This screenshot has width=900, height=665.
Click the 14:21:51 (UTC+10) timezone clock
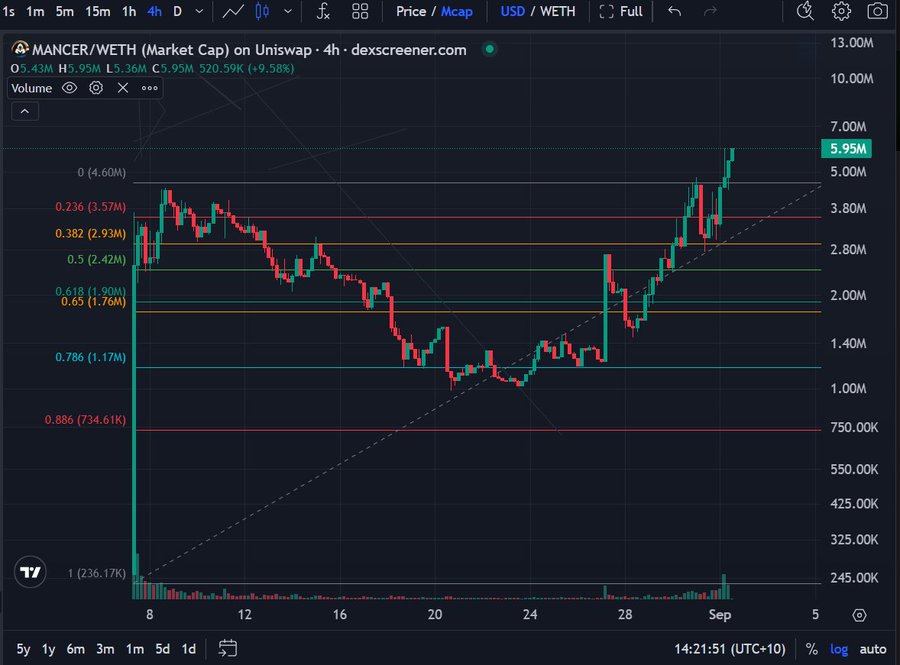click(730, 649)
